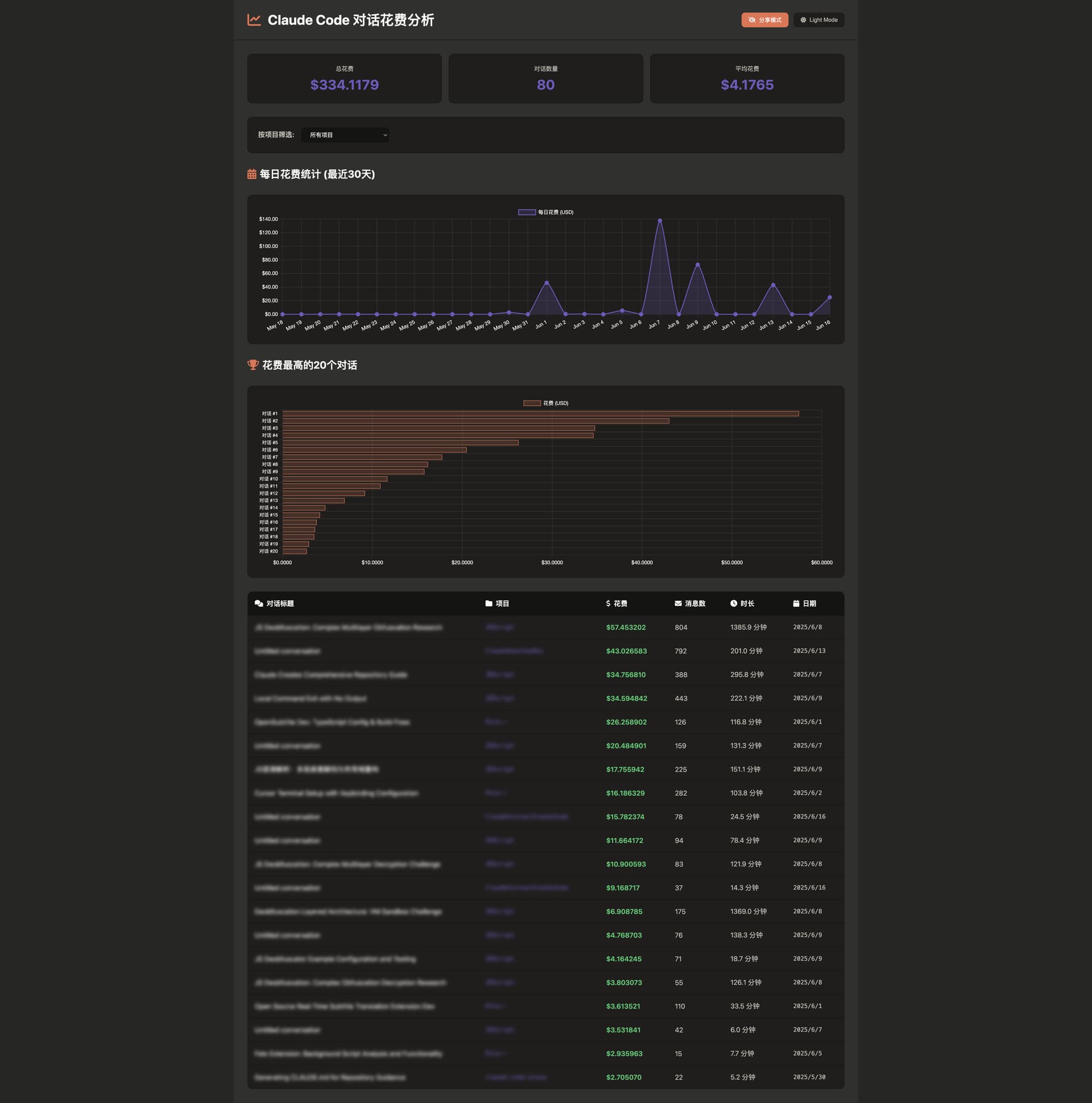1092x1103 pixels.
Task: Click the 对话 #1 bar in chart
Action: coord(540,414)
